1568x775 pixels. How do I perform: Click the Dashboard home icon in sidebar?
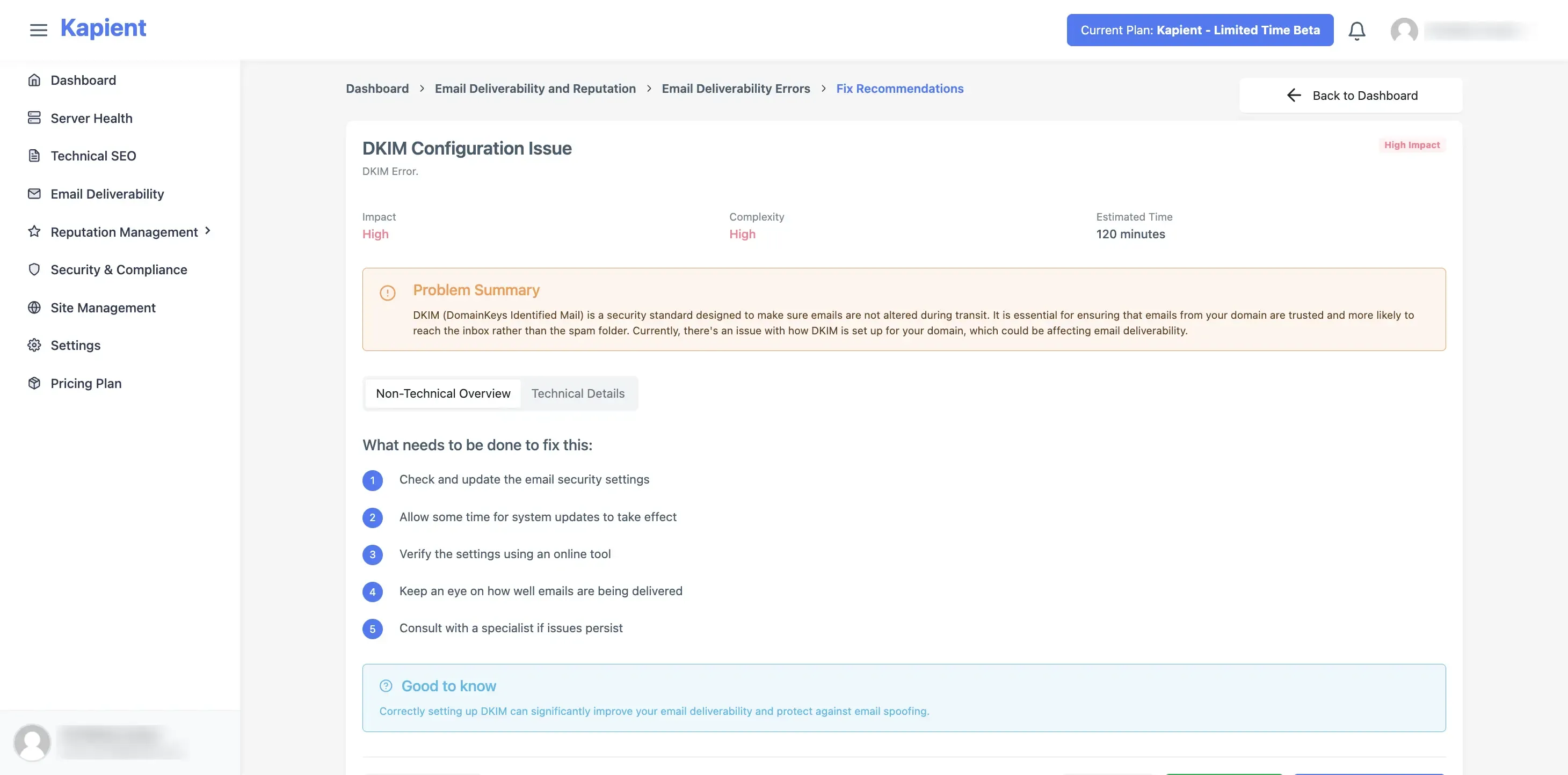coord(35,81)
